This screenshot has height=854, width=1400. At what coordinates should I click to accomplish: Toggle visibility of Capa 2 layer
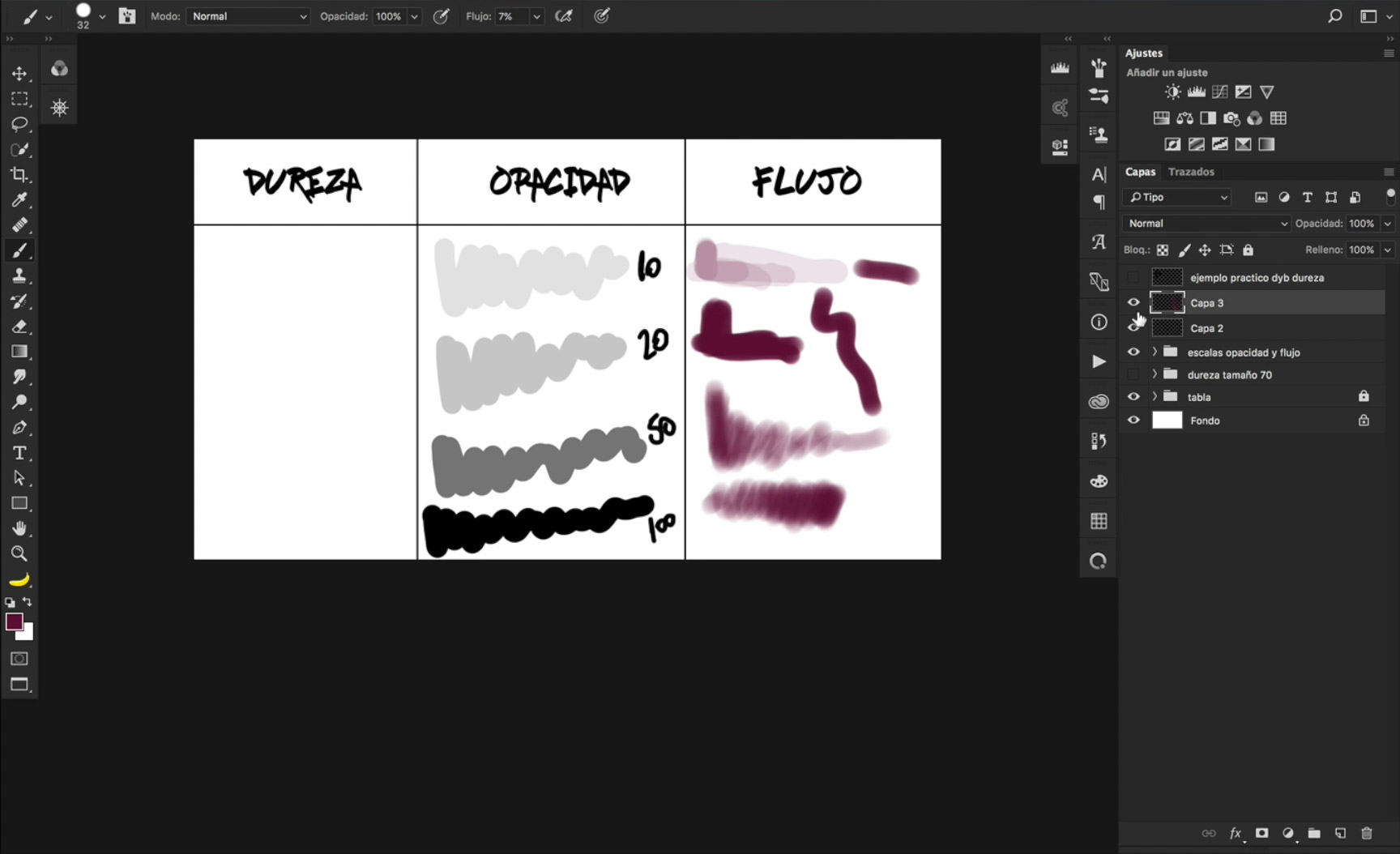pyautogui.click(x=1133, y=327)
